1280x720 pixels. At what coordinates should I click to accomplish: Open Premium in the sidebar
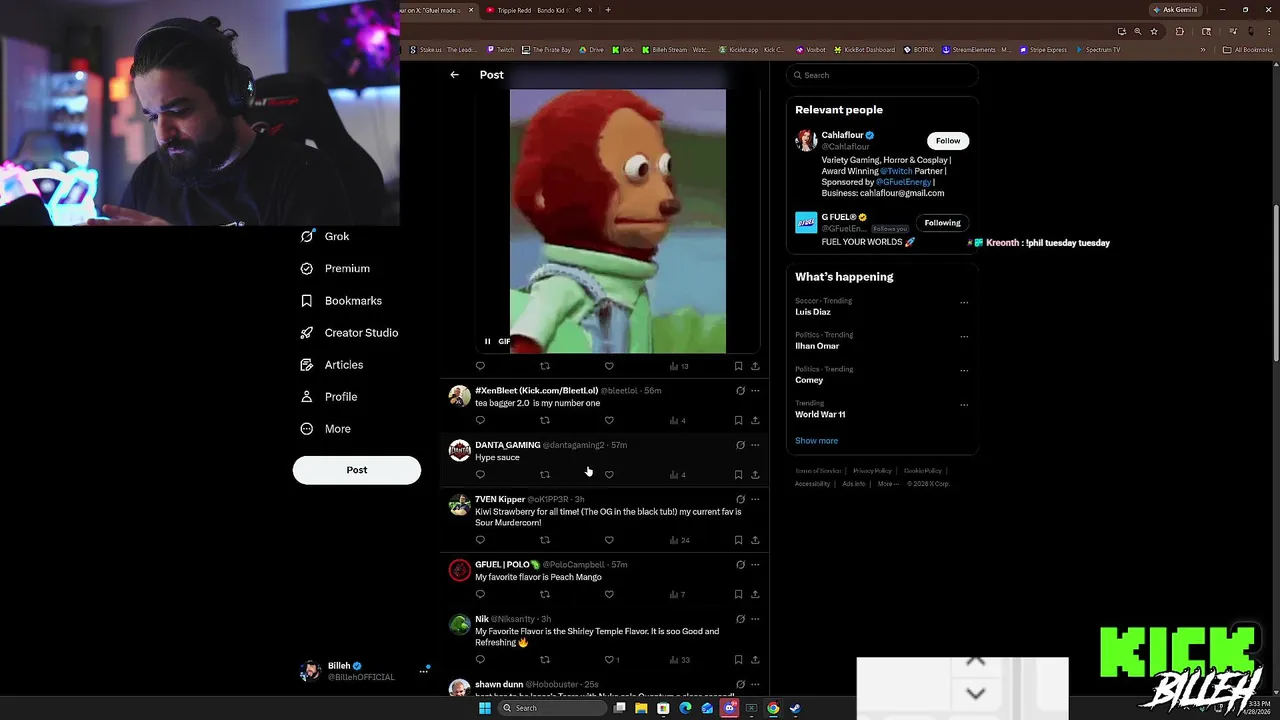pos(335,268)
